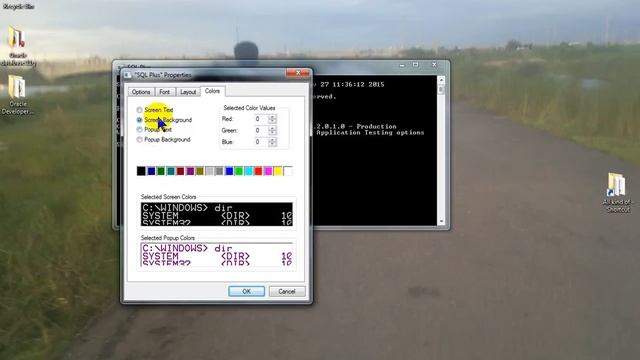Pick the dark gray color swatch

[x=220, y=171]
